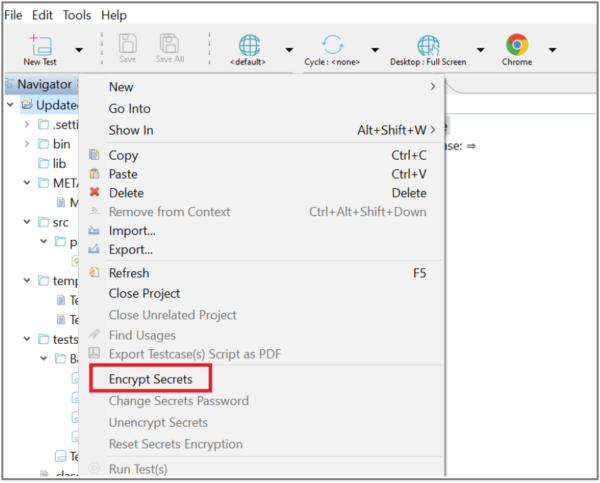This screenshot has height=483, width=600.
Task: Click the Update project folder icon
Action: click(26, 104)
